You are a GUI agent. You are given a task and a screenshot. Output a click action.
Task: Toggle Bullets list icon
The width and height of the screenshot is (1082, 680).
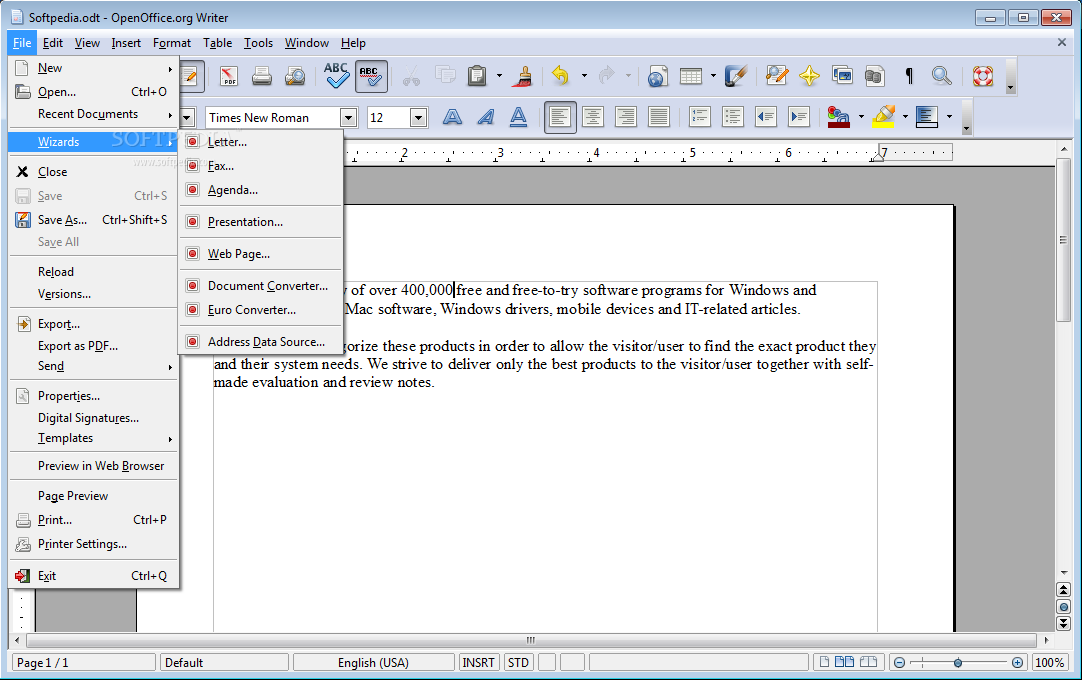[733, 117]
